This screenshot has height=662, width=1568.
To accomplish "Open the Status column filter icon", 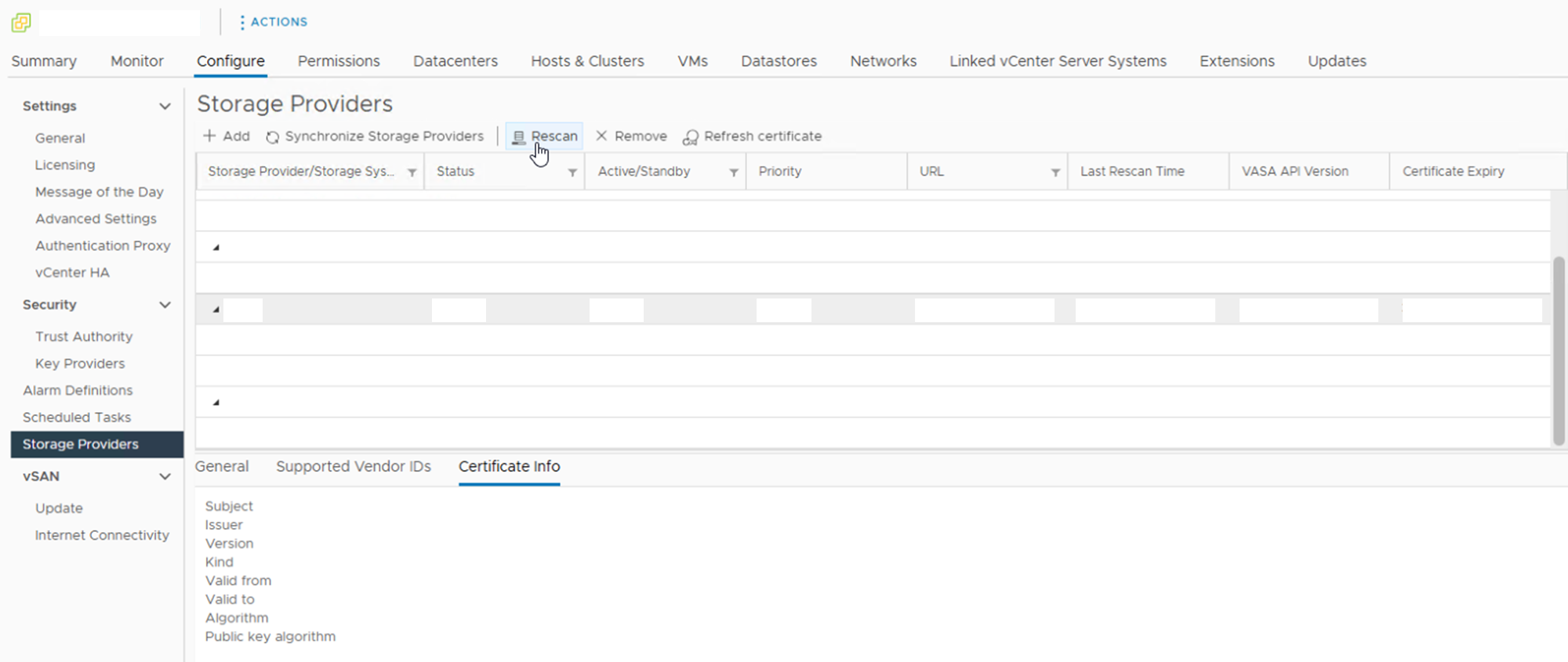I will point(572,172).
